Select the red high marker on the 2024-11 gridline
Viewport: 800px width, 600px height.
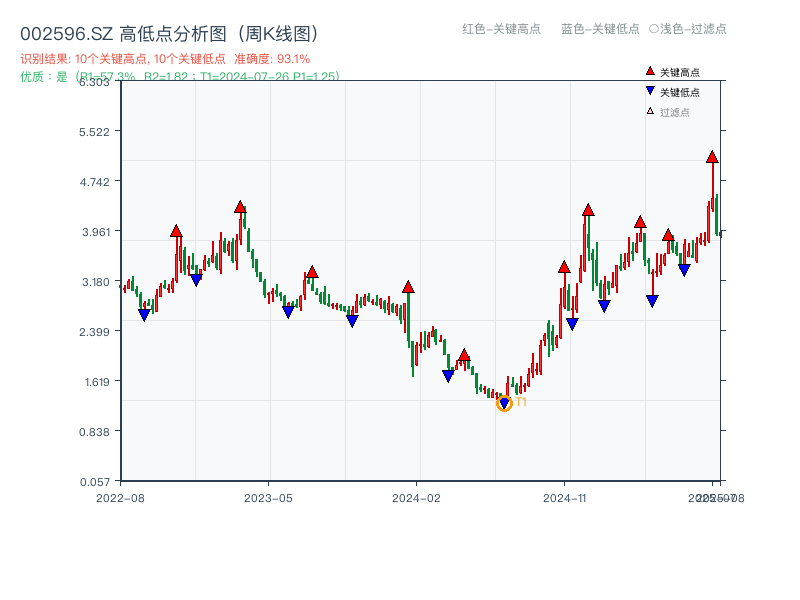pos(564,267)
